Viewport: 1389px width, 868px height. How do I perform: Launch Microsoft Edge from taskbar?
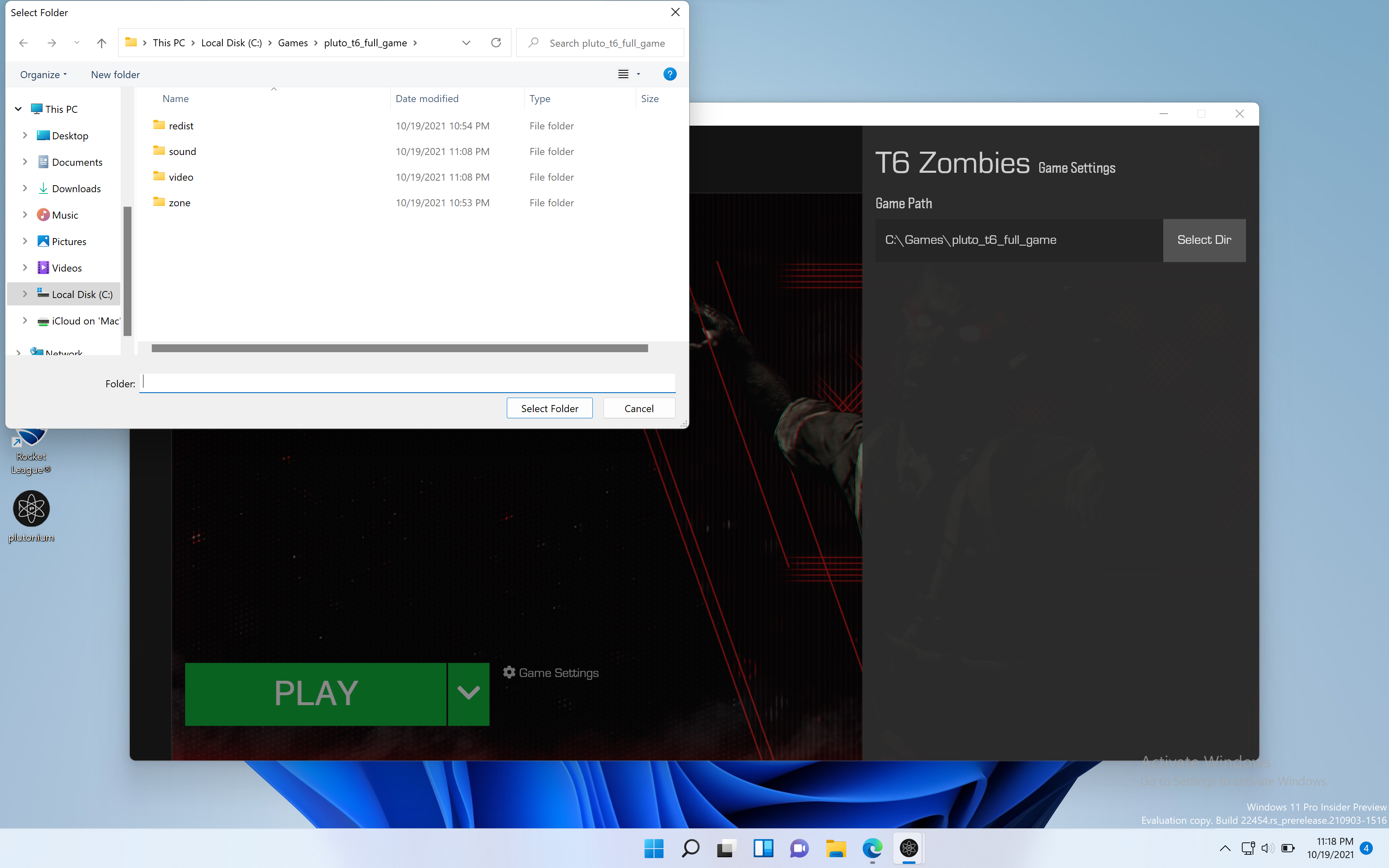[x=872, y=848]
